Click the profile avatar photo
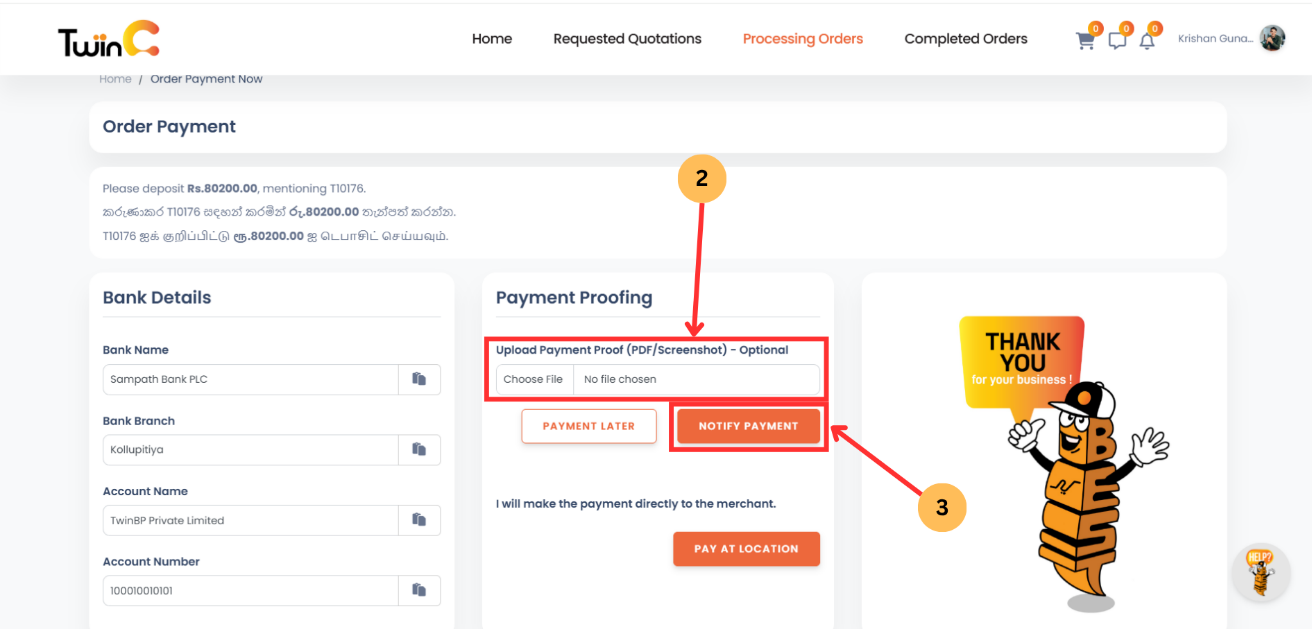This screenshot has width=1312, height=629. click(x=1272, y=38)
